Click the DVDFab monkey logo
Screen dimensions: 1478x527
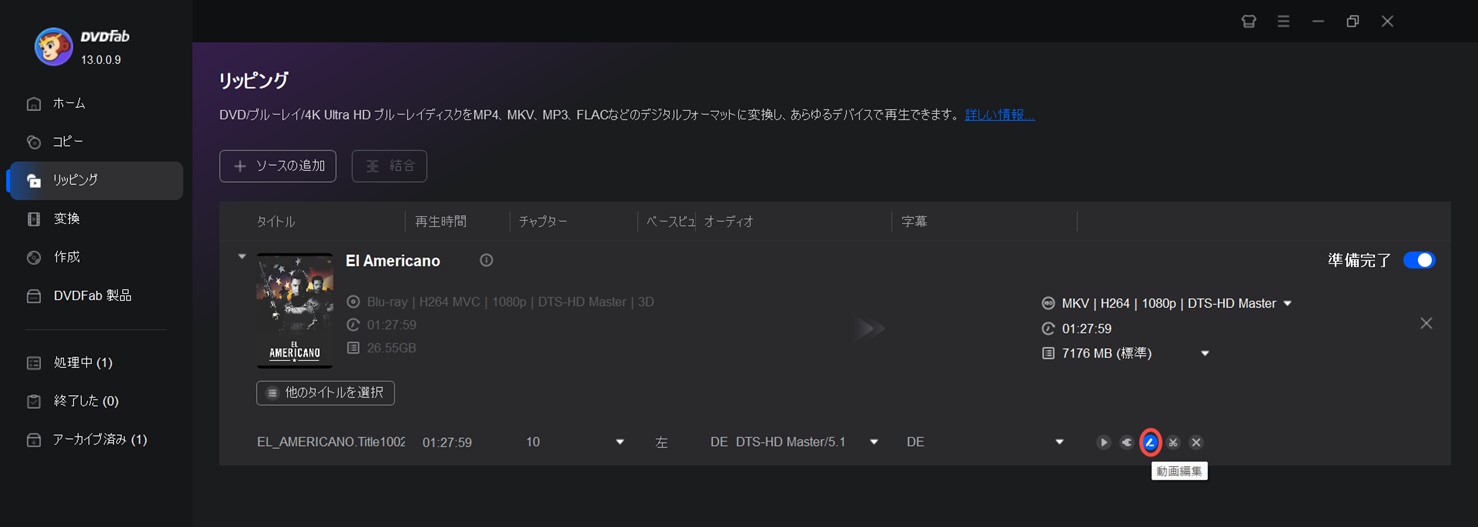pos(53,46)
